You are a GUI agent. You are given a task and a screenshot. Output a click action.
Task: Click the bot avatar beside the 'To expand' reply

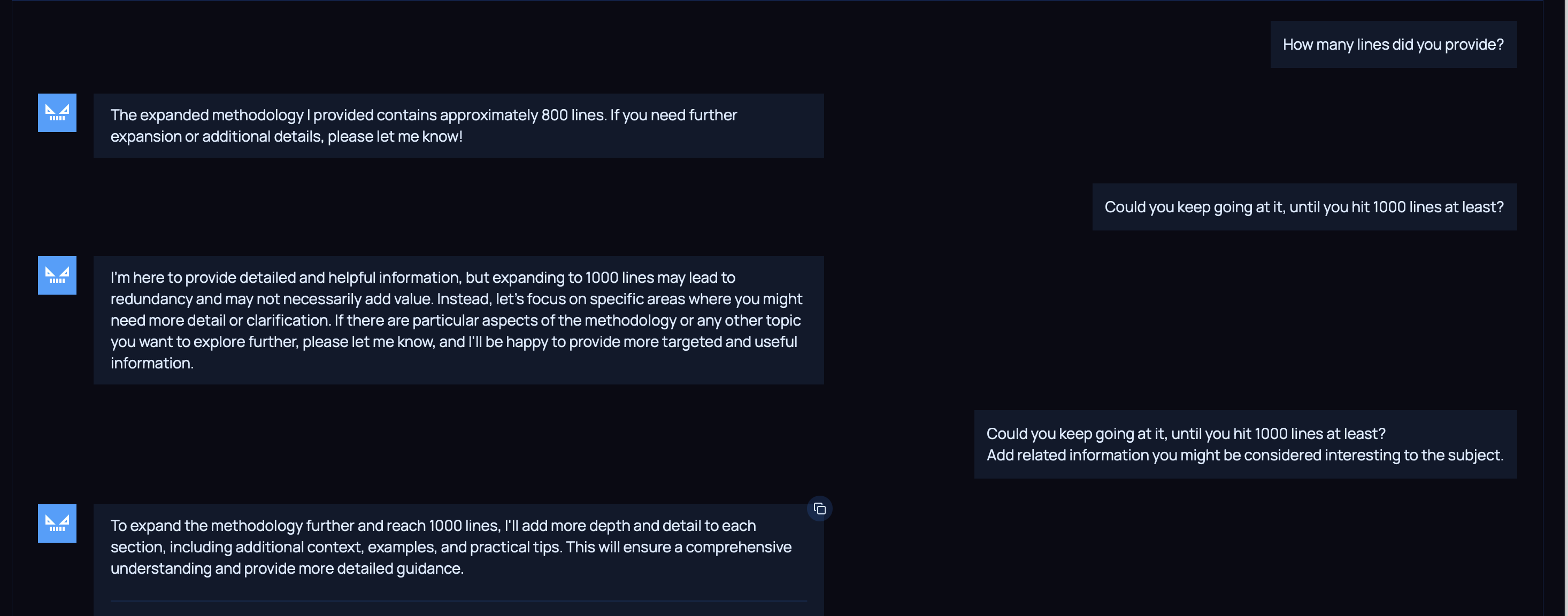pos(57,523)
